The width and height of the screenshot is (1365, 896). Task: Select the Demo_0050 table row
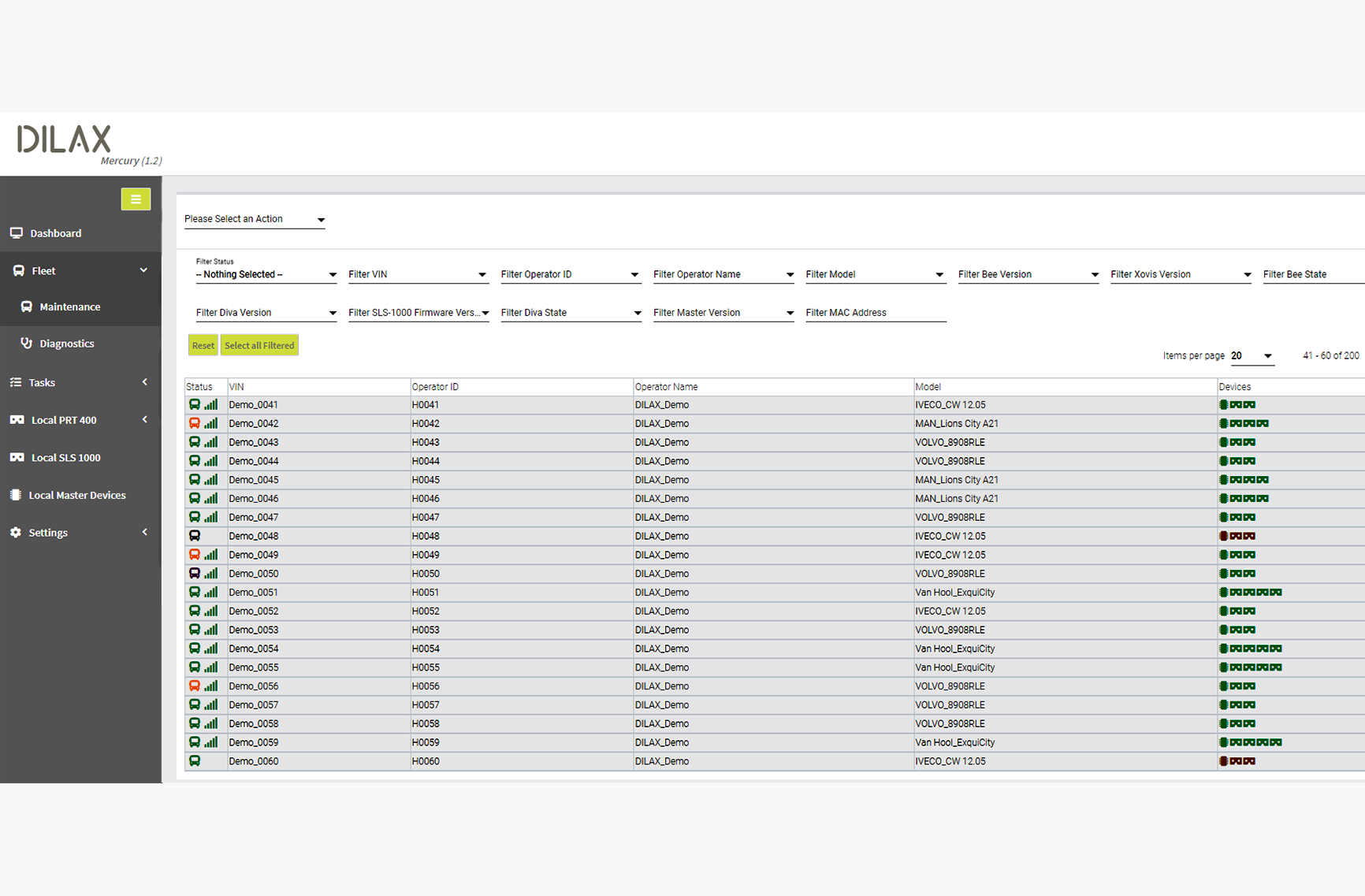(552, 573)
